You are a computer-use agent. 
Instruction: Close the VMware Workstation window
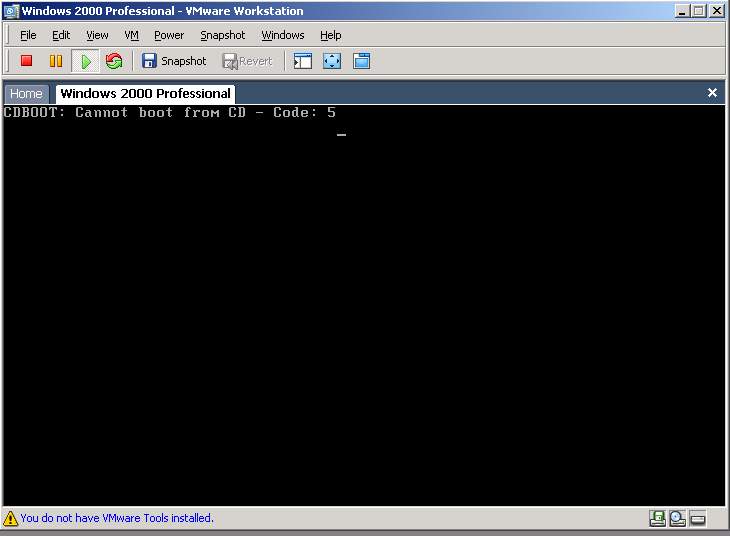point(717,11)
